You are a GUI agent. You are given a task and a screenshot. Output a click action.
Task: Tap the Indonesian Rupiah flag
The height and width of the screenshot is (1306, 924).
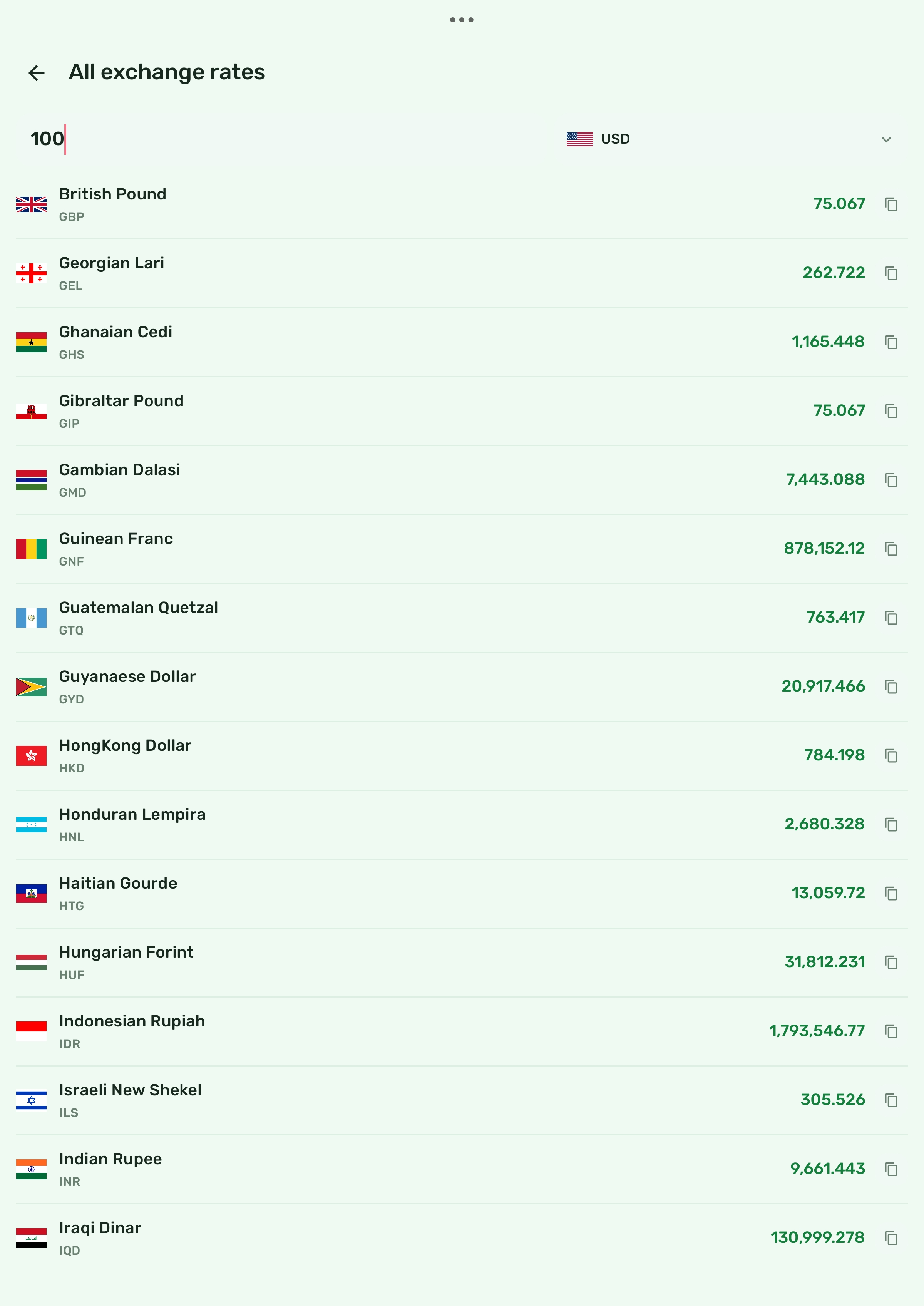[31, 1031]
